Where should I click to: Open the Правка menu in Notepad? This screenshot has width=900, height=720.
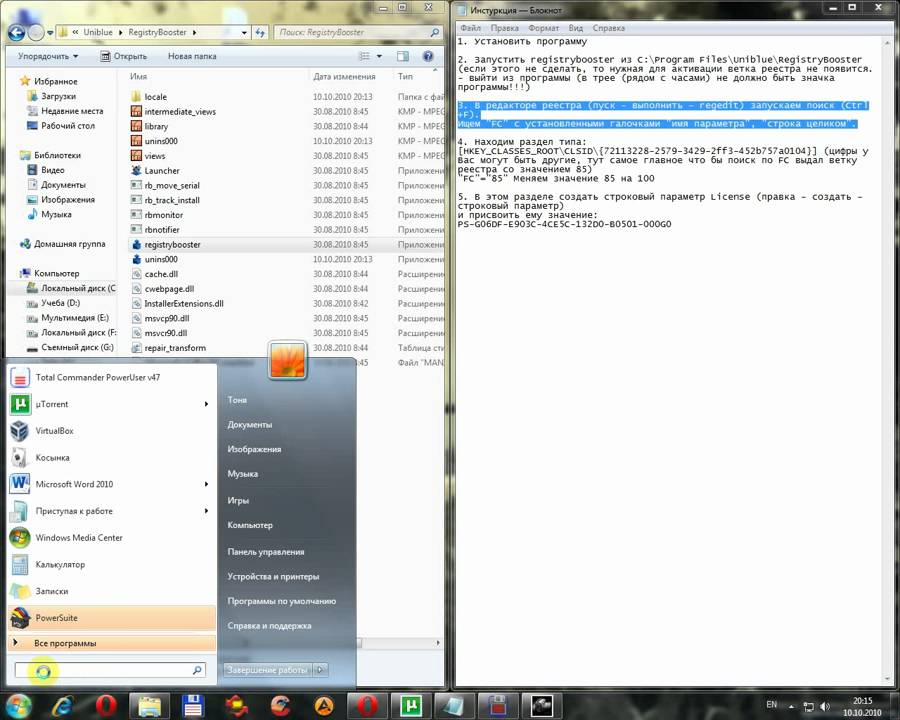tap(505, 28)
